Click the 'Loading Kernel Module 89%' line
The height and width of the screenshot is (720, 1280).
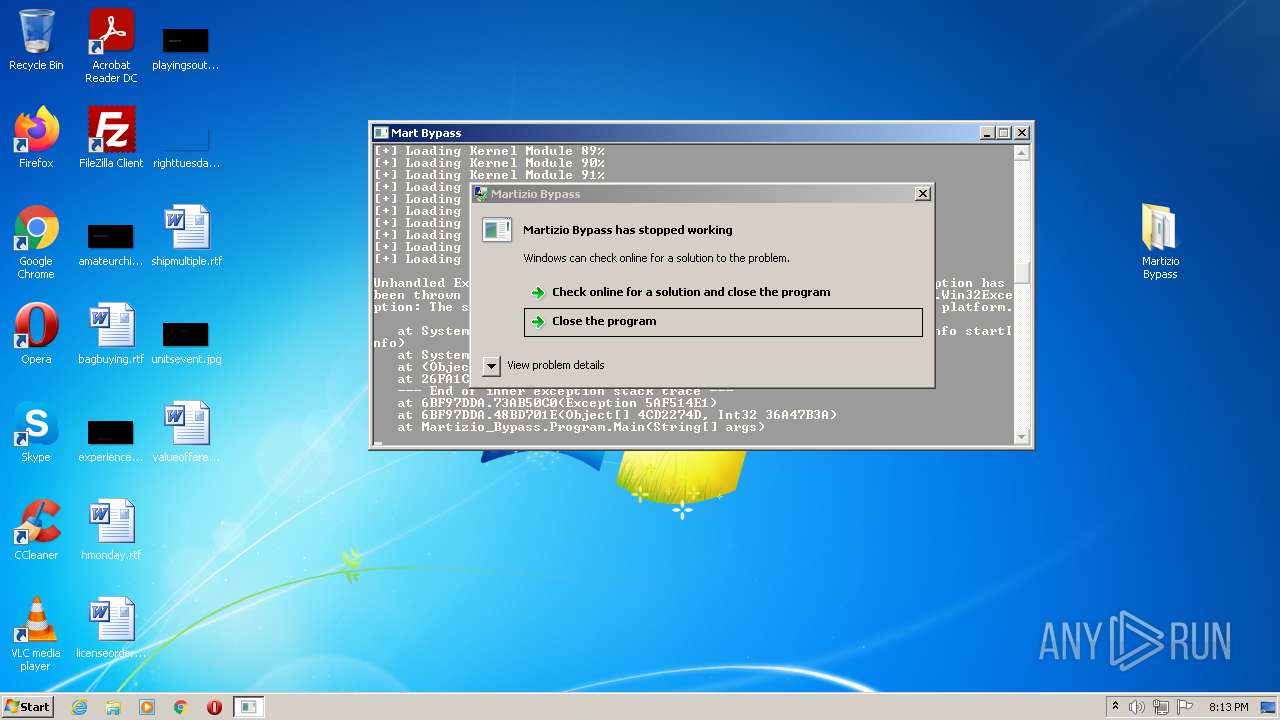[x=489, y=151]
